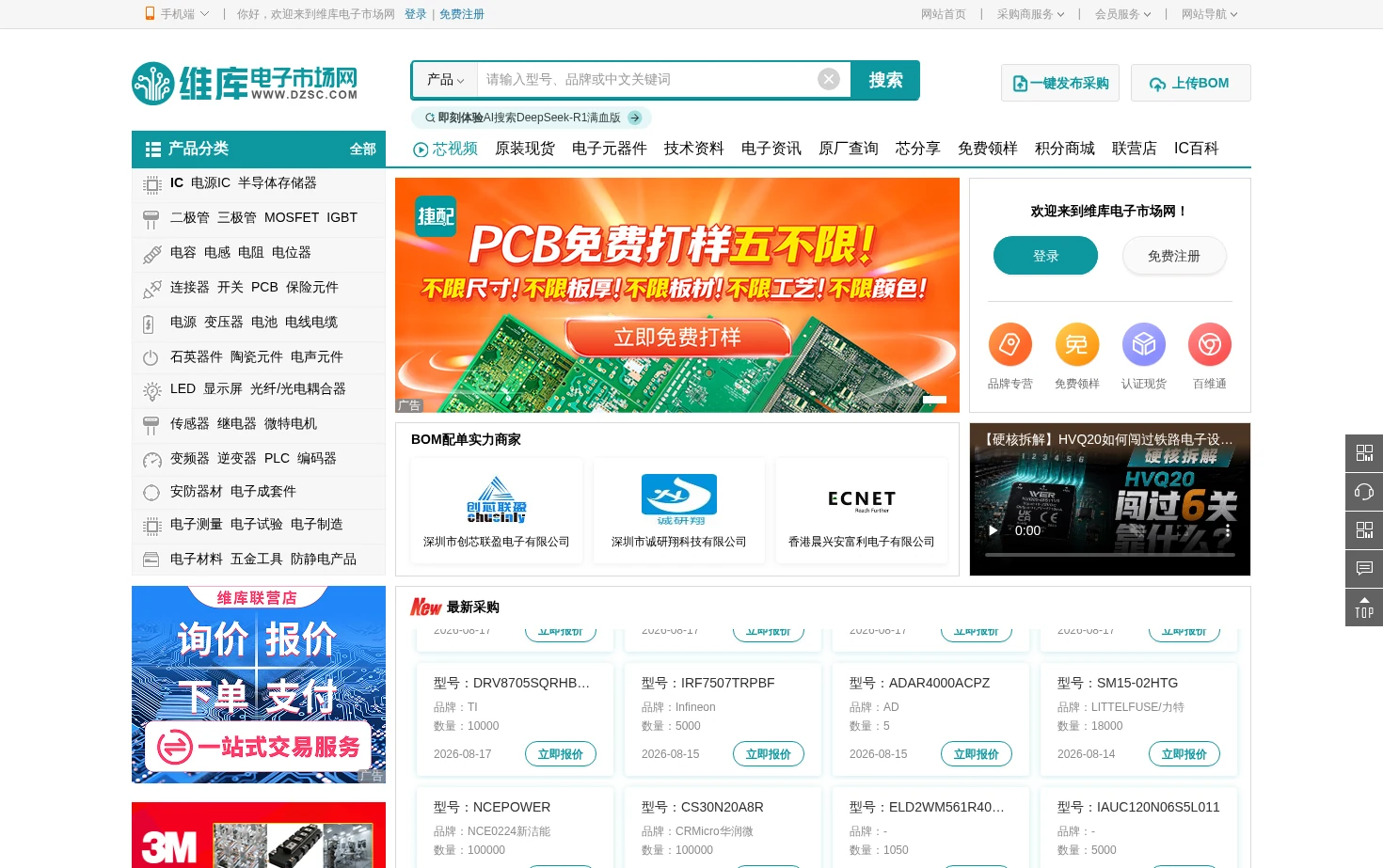Click the teal 登录 button in welcome panel
Image resolution: width=1383 pixels, height=868 pixels.
pyautogui.click(x=1045, y=256)
